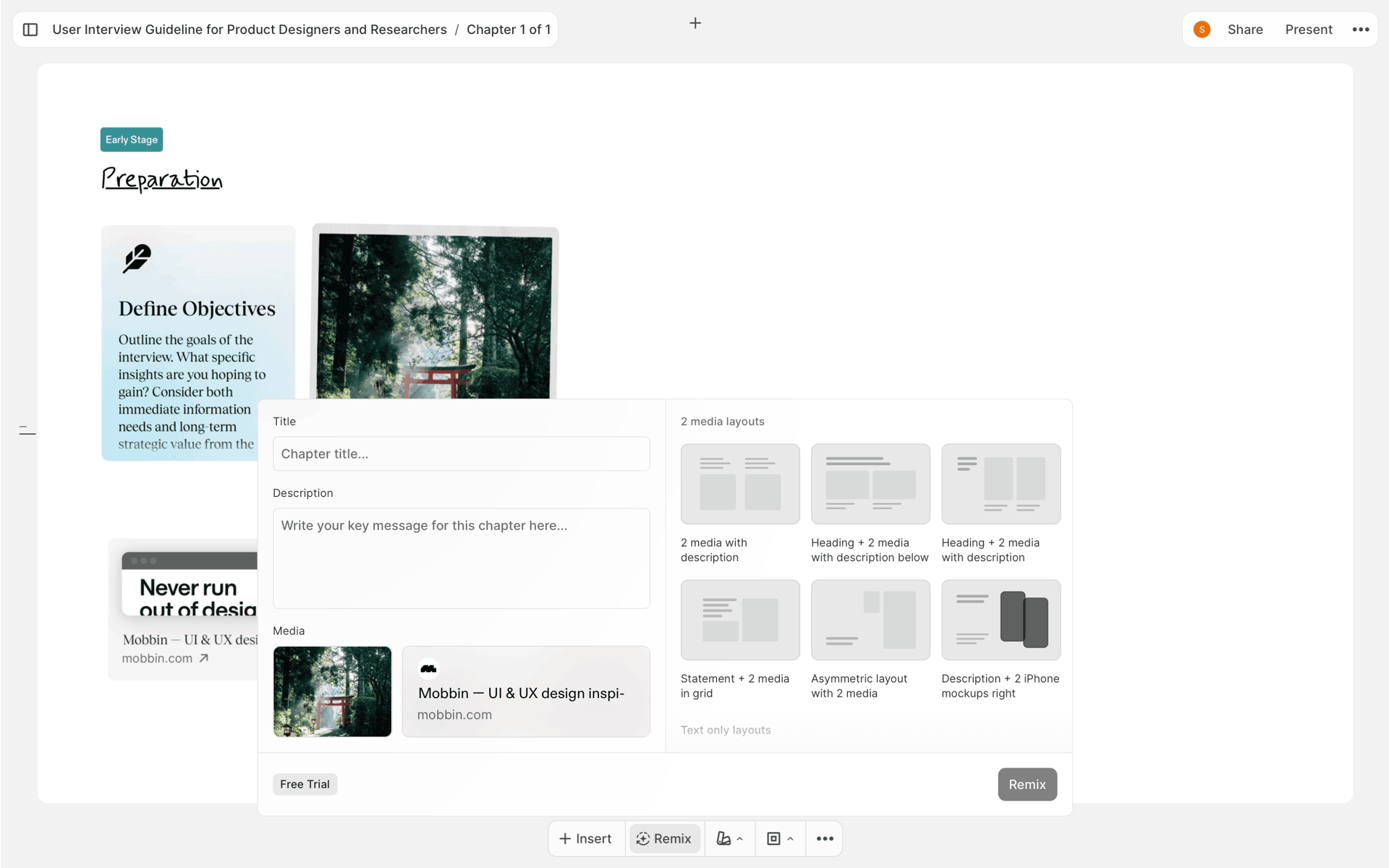Focus the Description text area
This screenshot has height=868, width=1389.
[461, 558]
